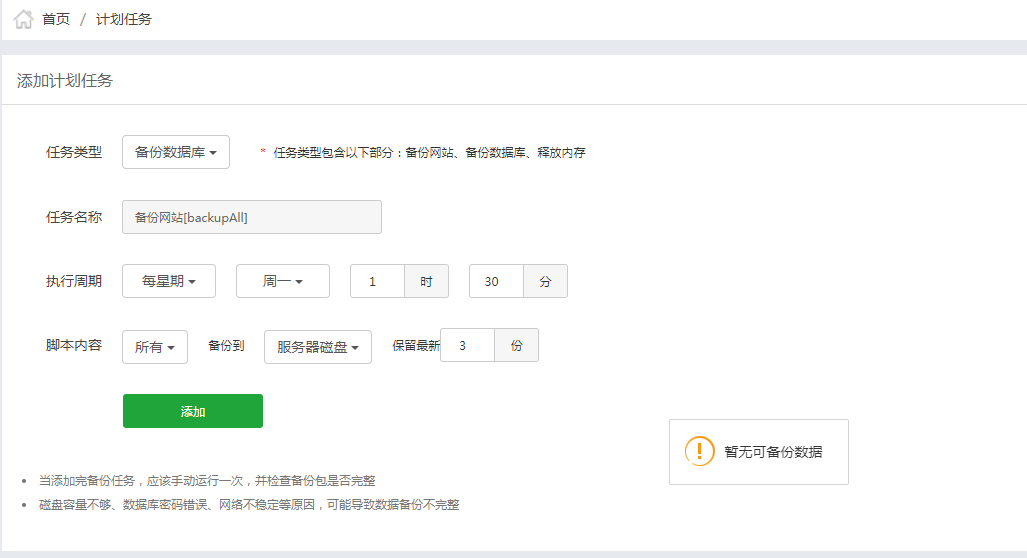Click the 添加计划任务 panel heading
Screen dimensions: 1027x558
coord(65,81)
